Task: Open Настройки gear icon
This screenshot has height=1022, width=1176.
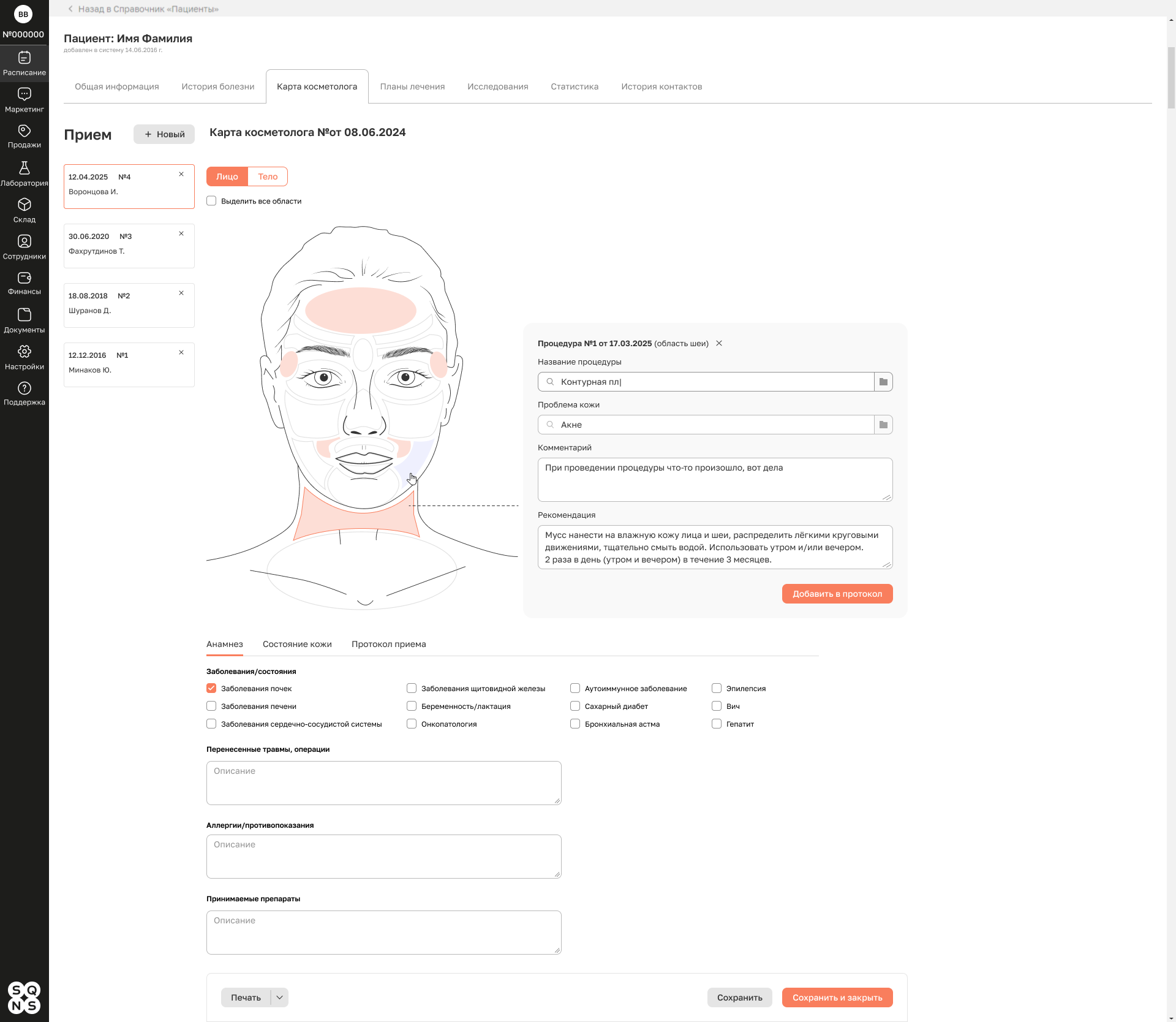Action: pos(24,352)
